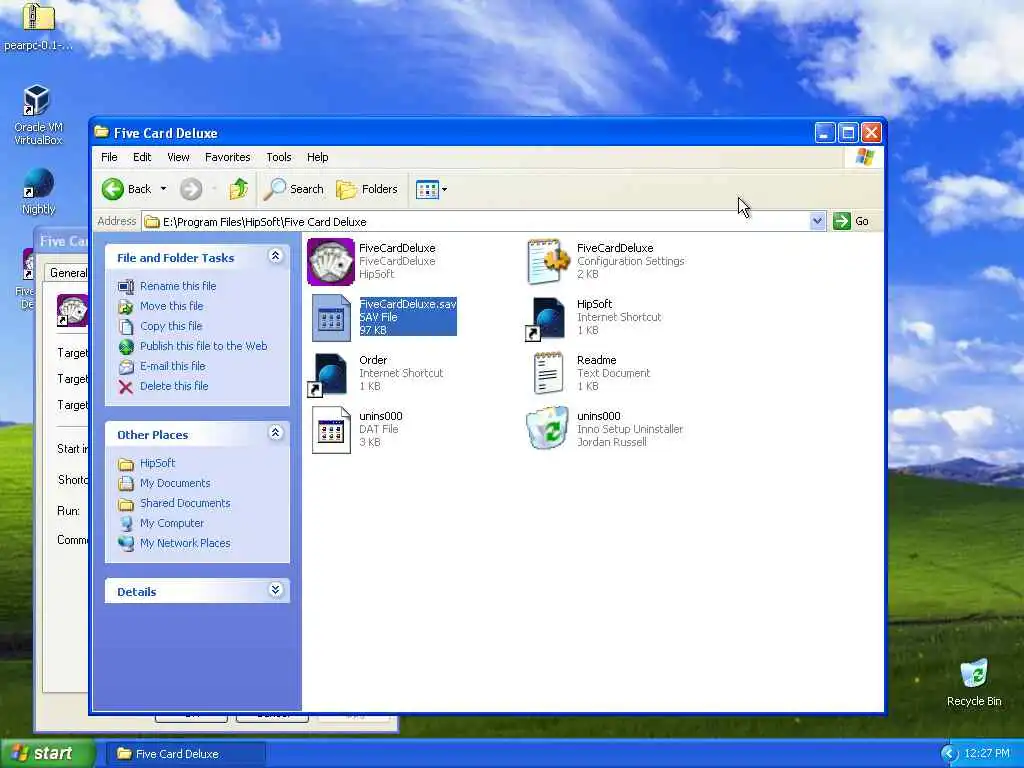Open the Search pane
Screen dimensions: 1024x768
[x=294, y=189]
